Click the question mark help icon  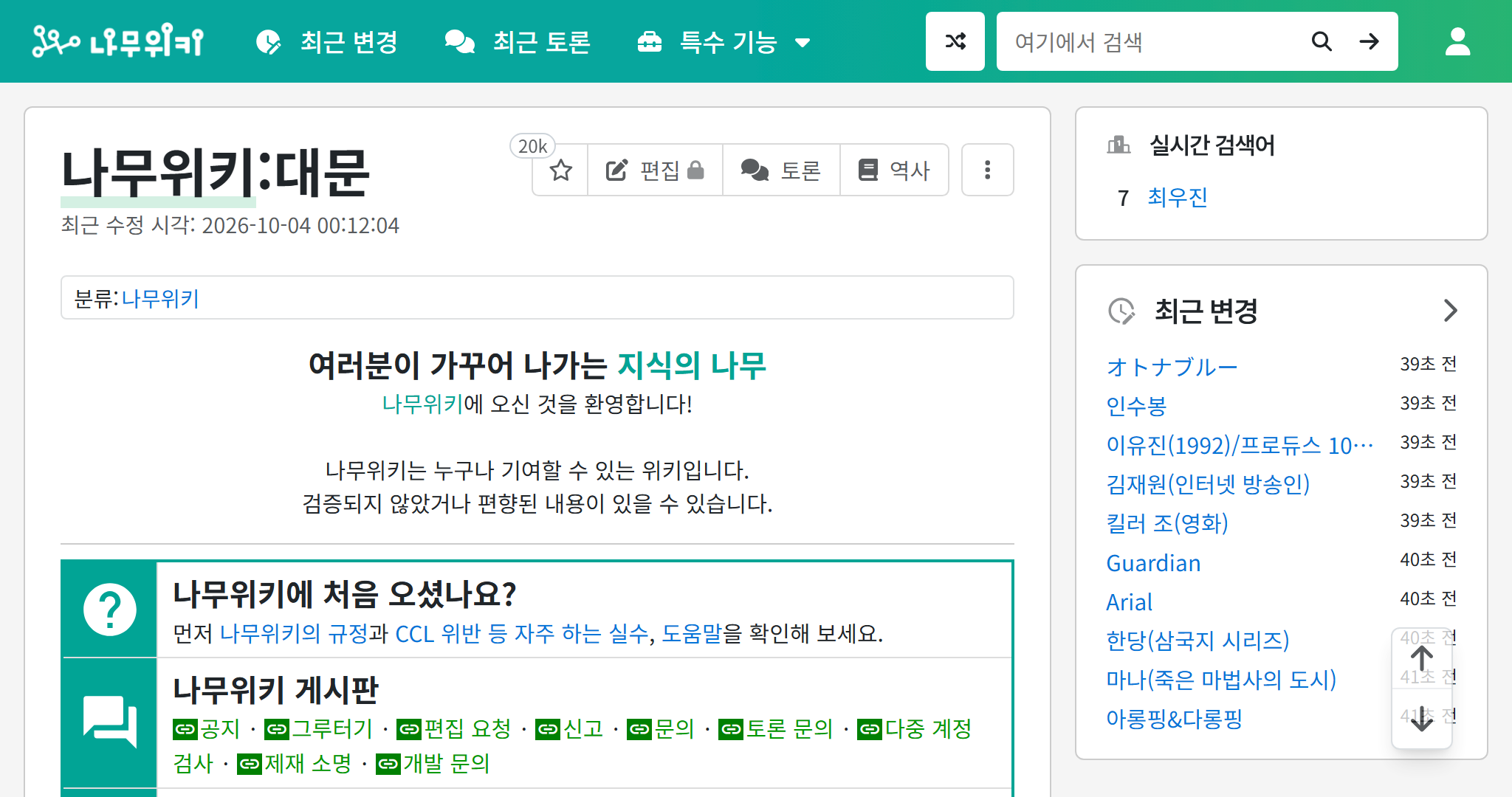[109, 610]
